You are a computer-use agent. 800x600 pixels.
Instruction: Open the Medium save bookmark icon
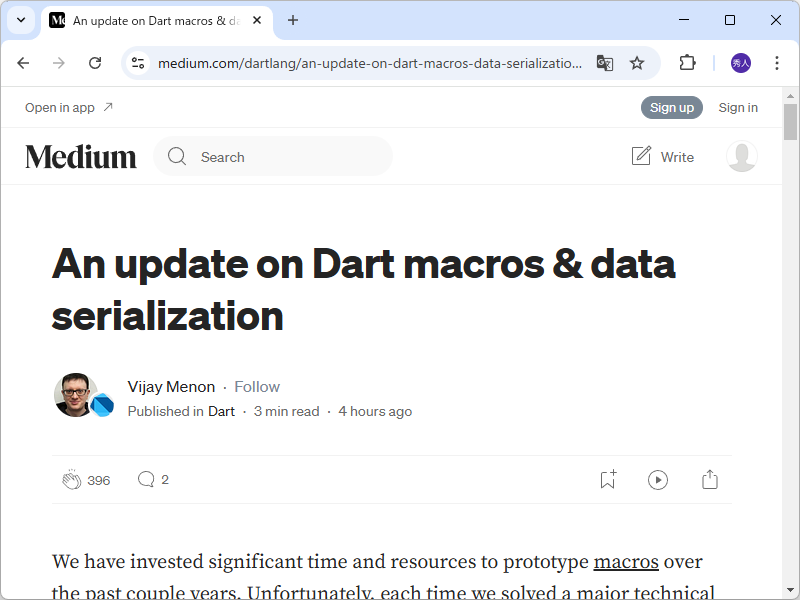coord(607,480)
